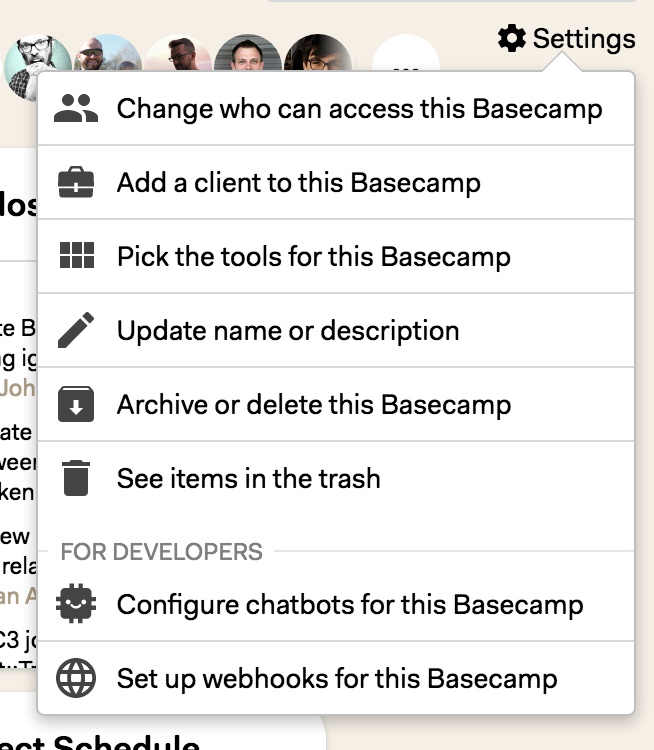Click the avatar of man wearing sunglasses

tap(109, 53)
